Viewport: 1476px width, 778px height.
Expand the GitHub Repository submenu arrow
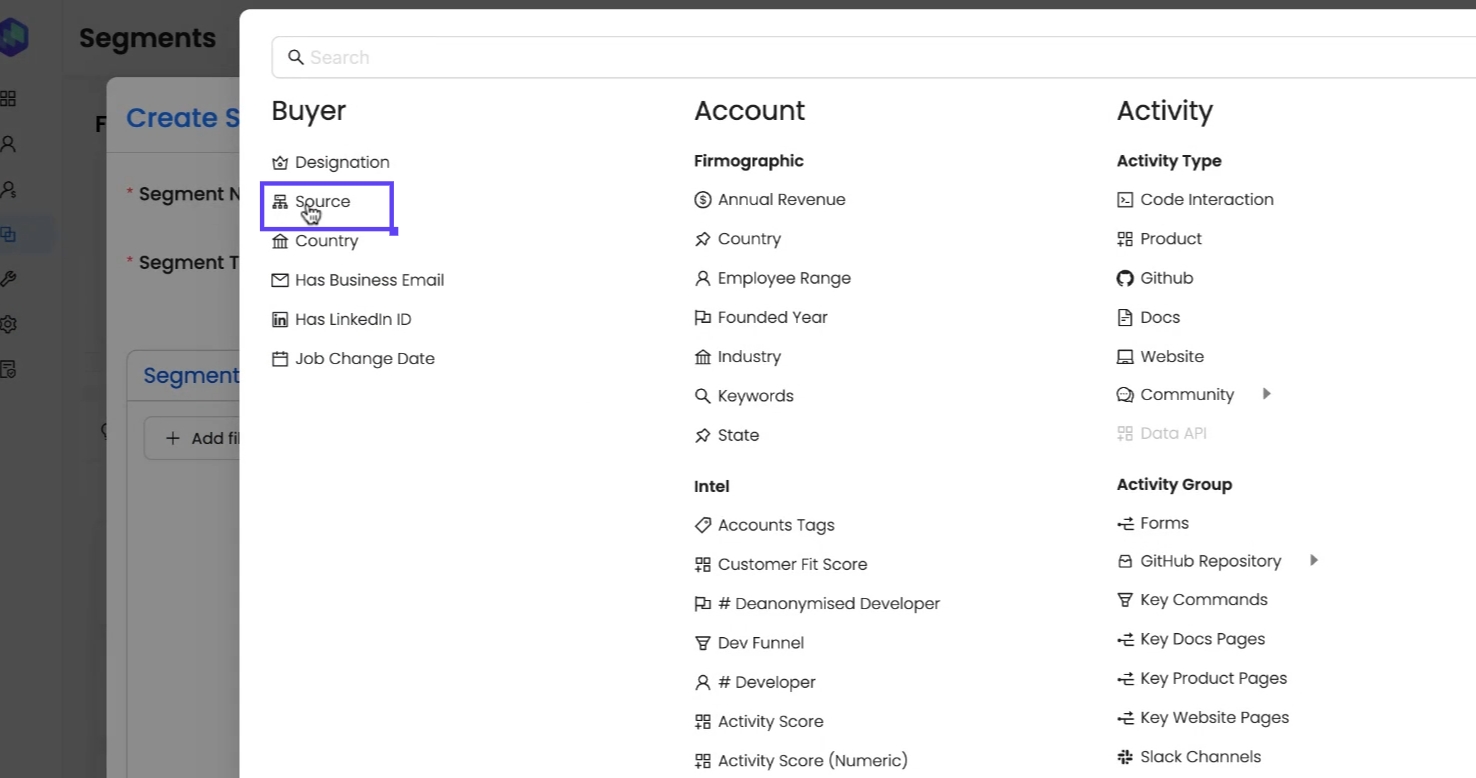pos(1314,561)
